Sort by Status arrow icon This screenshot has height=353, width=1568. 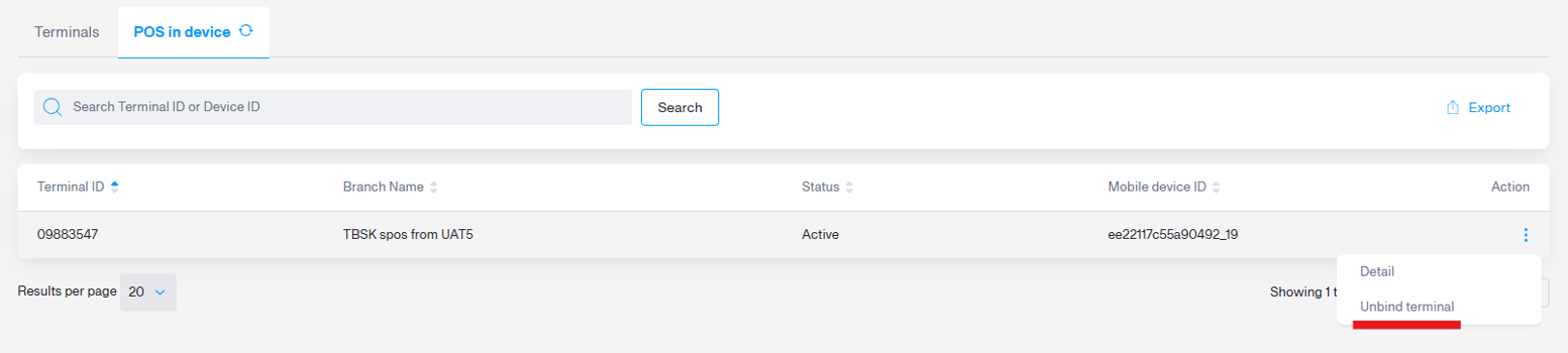[850, 187]
